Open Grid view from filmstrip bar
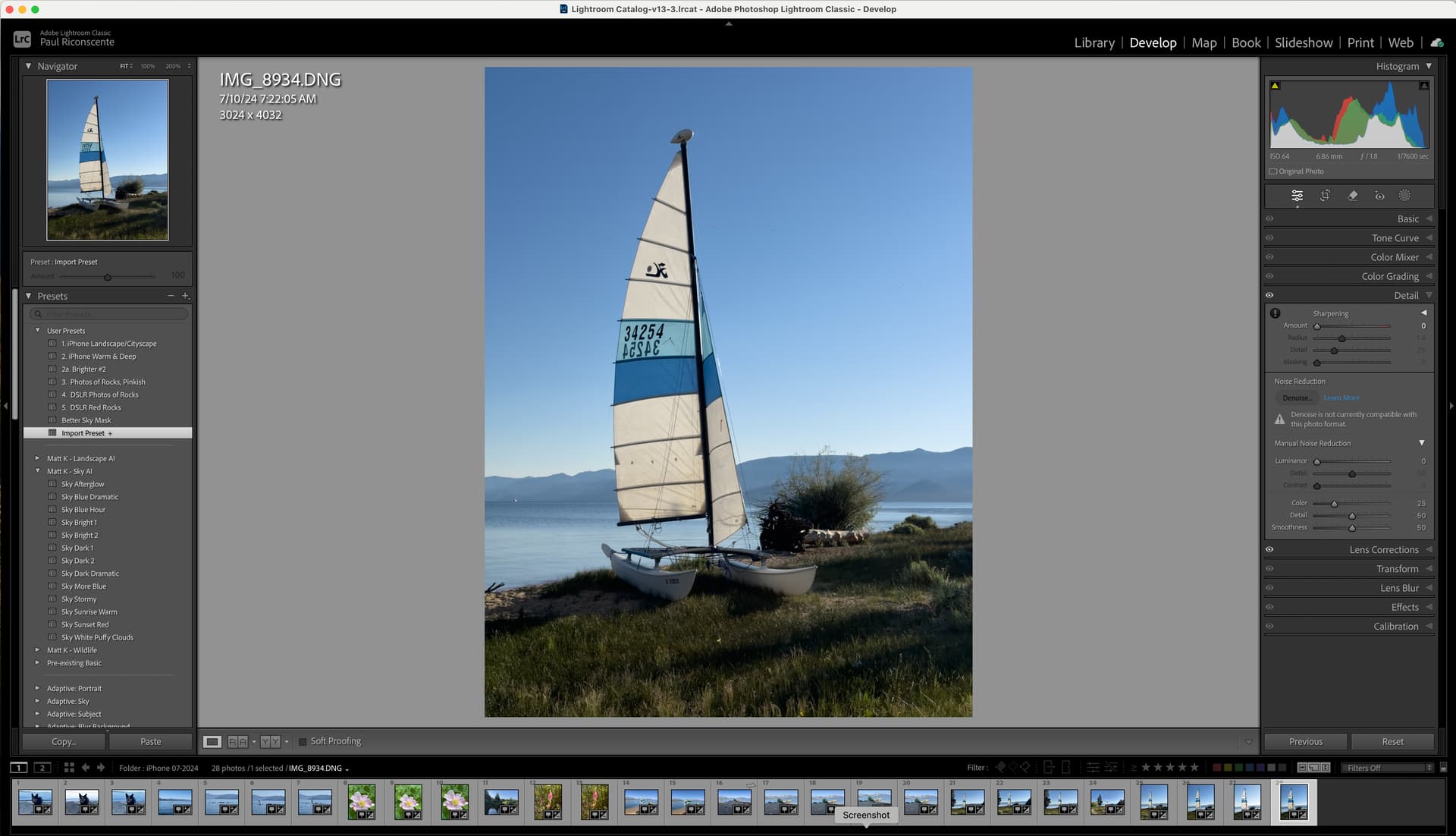 click(x=69, y=768)
